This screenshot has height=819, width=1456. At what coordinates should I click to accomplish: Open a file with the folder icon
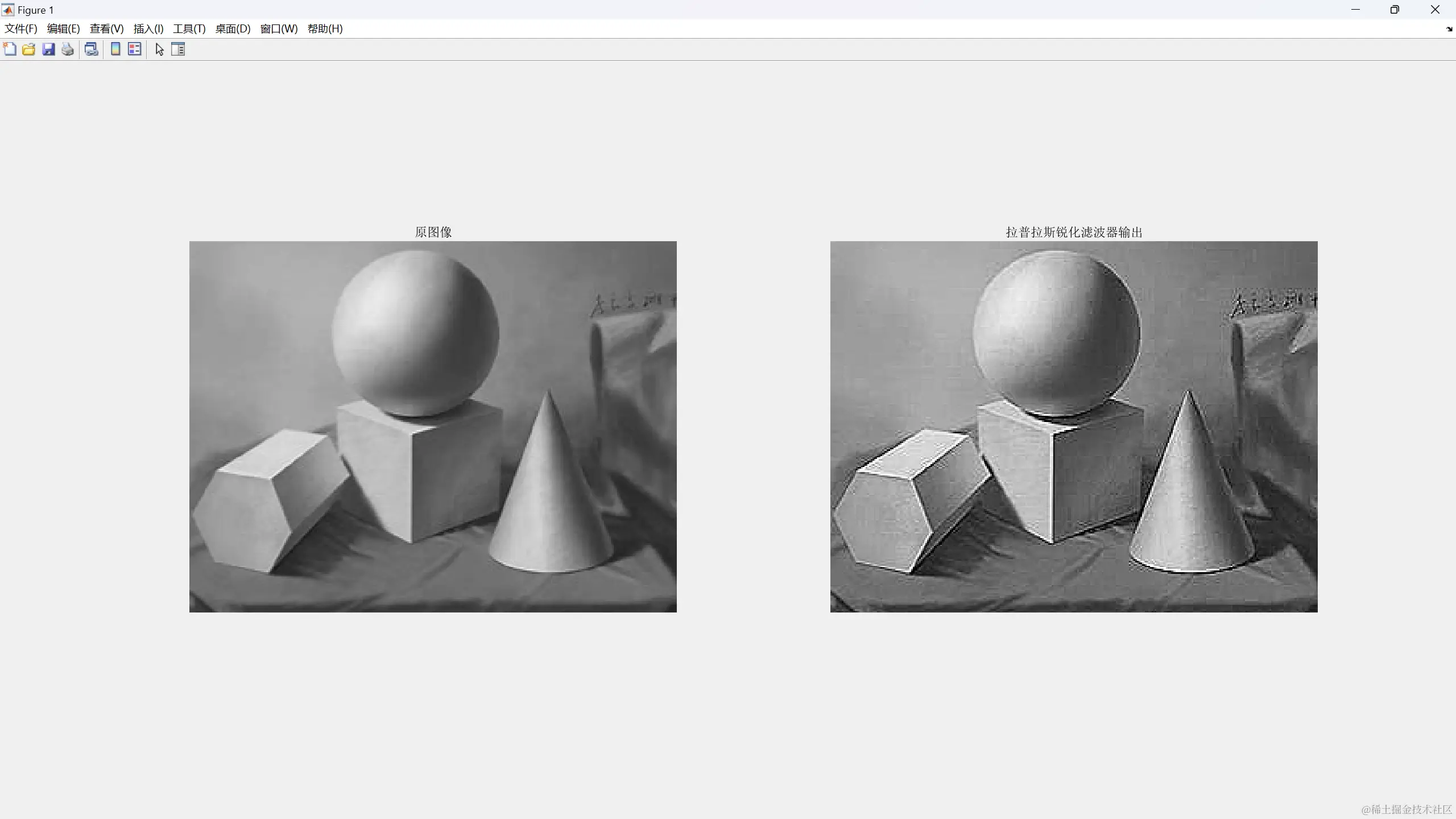click(29, 49)
